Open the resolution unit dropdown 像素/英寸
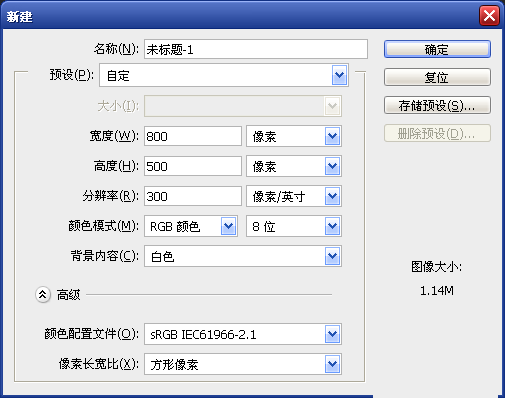This screenshot has height=398, width=505. [294, 196]
